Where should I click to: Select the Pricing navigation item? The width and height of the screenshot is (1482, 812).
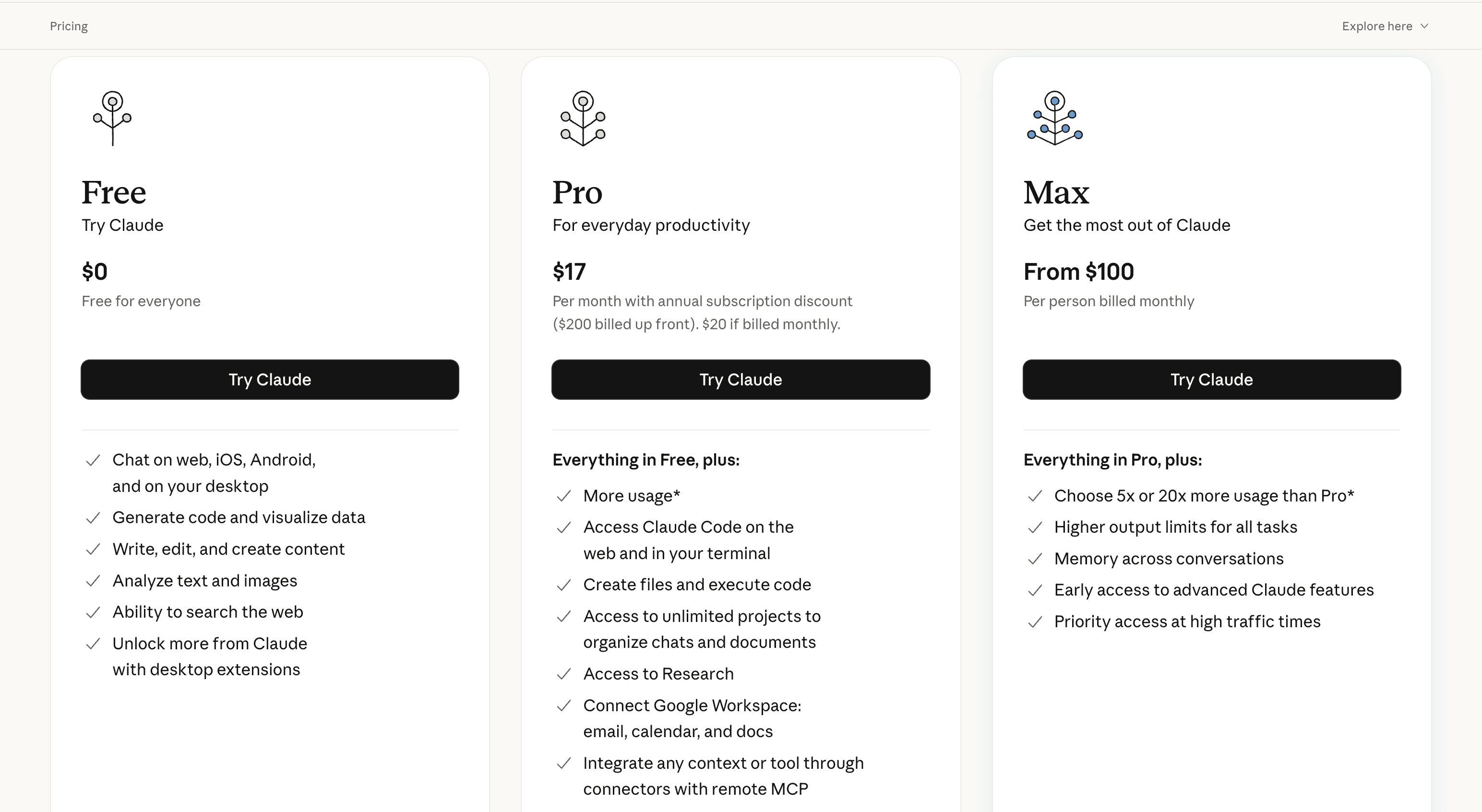pyautogui.click(x=69, y=26)
